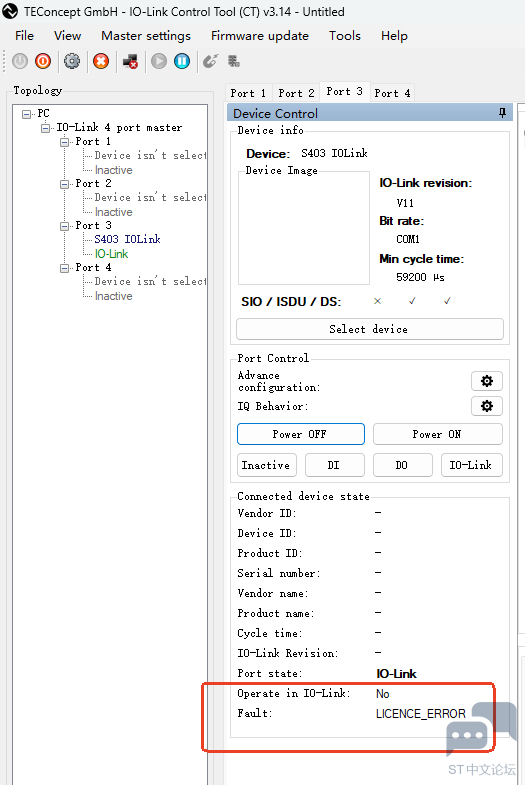
Task: Set port mode to DI
Action: tap(335, 465)
